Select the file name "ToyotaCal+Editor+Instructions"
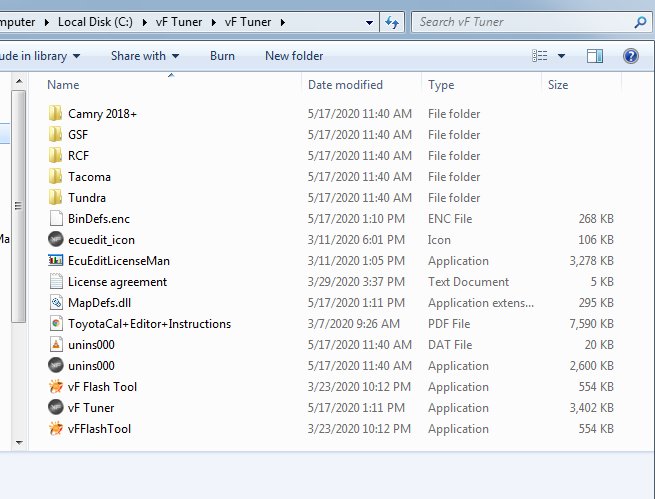This screenshot has height=499, width=655. [x=149, y=324]
